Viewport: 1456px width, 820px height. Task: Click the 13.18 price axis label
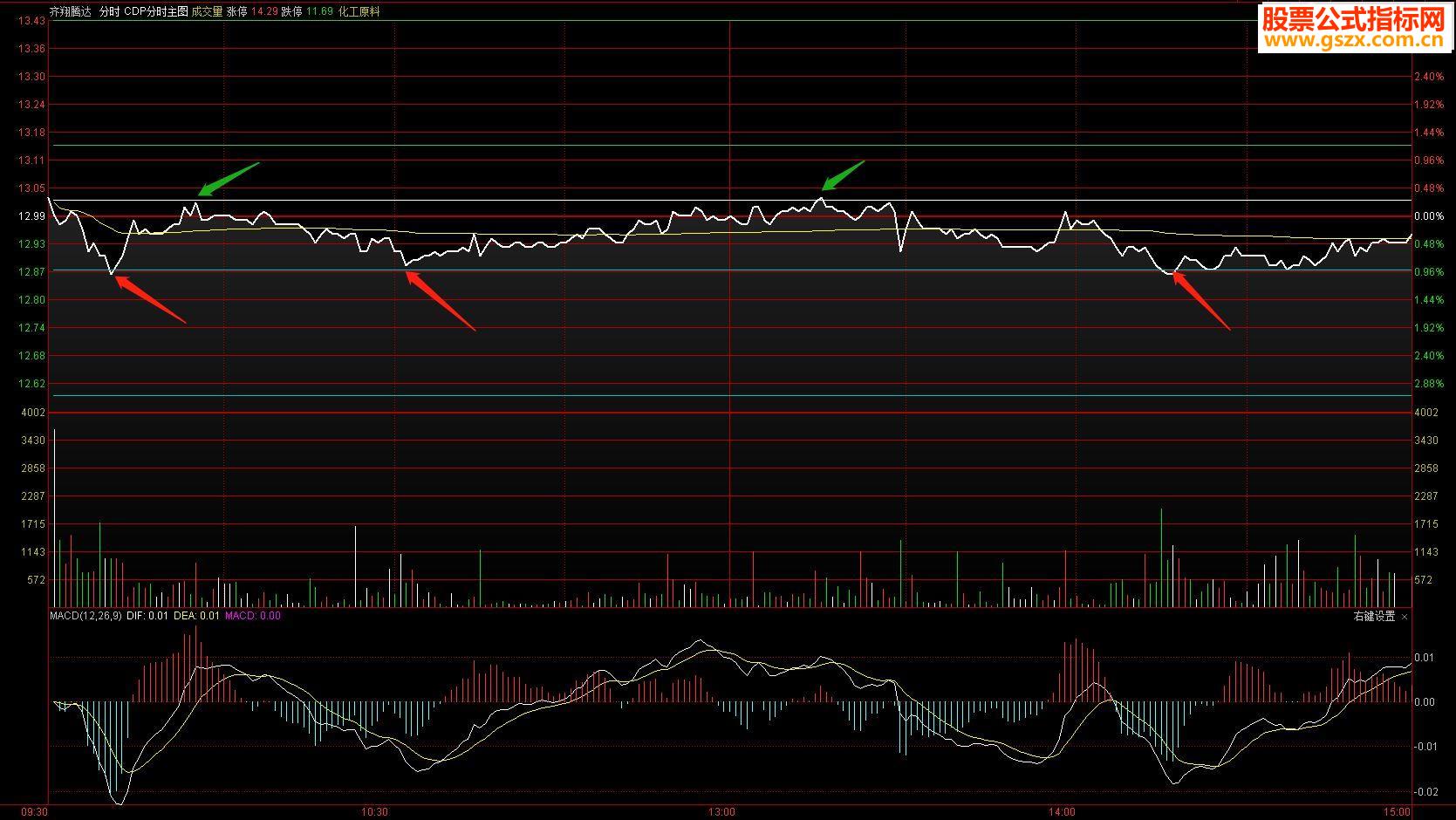(x=31, y=133)
